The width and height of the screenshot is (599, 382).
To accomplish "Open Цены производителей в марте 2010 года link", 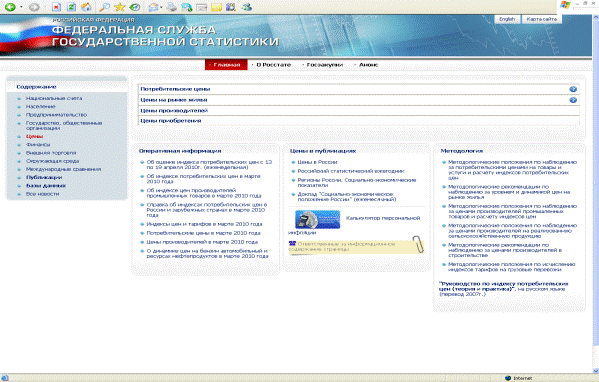I will coord(202,242).
